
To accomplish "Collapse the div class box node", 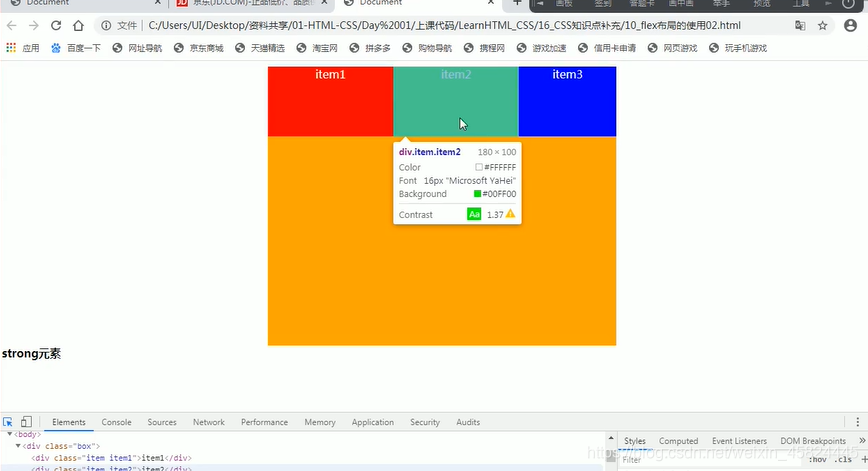I will point(18,446).
